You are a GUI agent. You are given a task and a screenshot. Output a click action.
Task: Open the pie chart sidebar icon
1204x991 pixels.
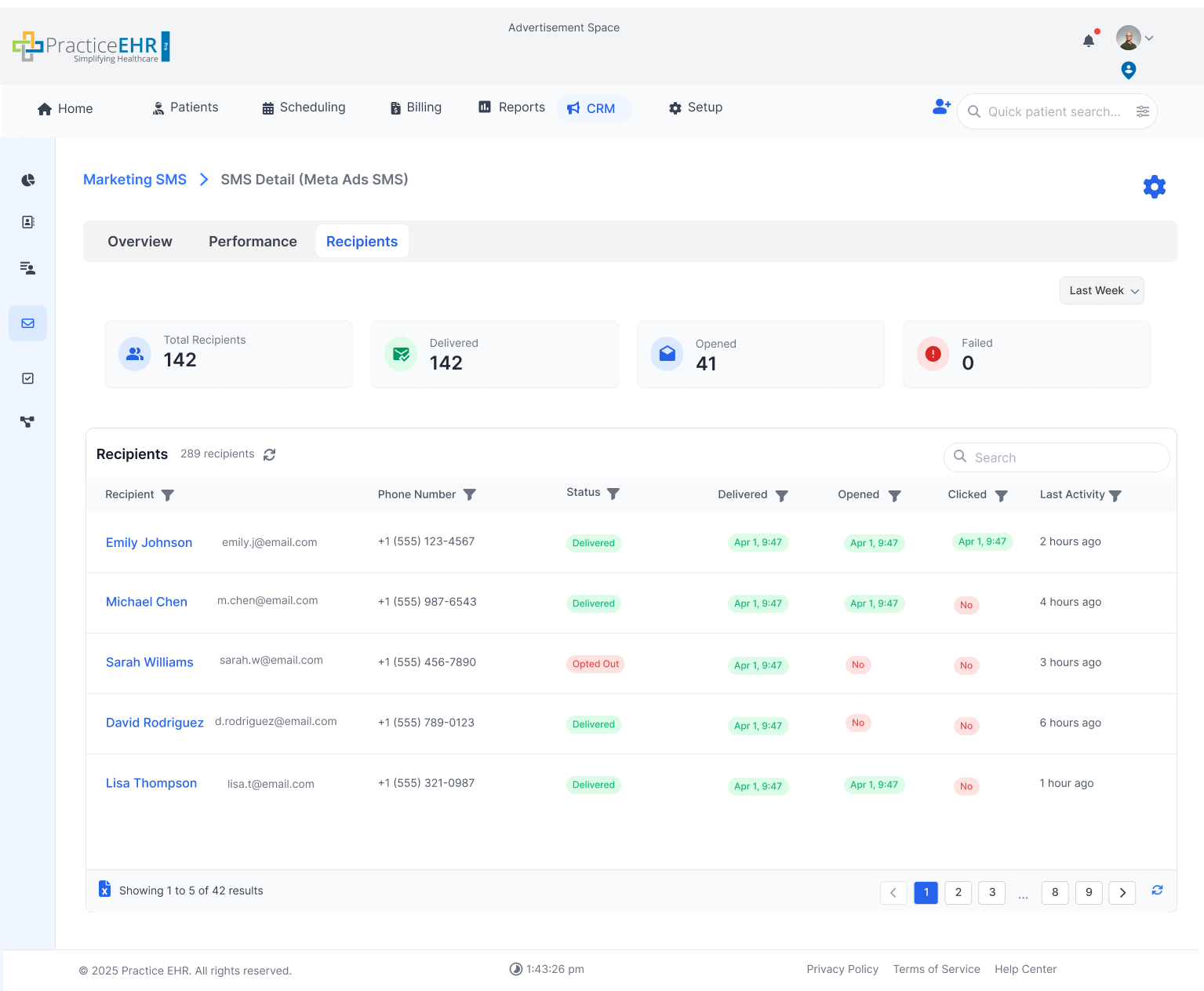coord(28,180)
